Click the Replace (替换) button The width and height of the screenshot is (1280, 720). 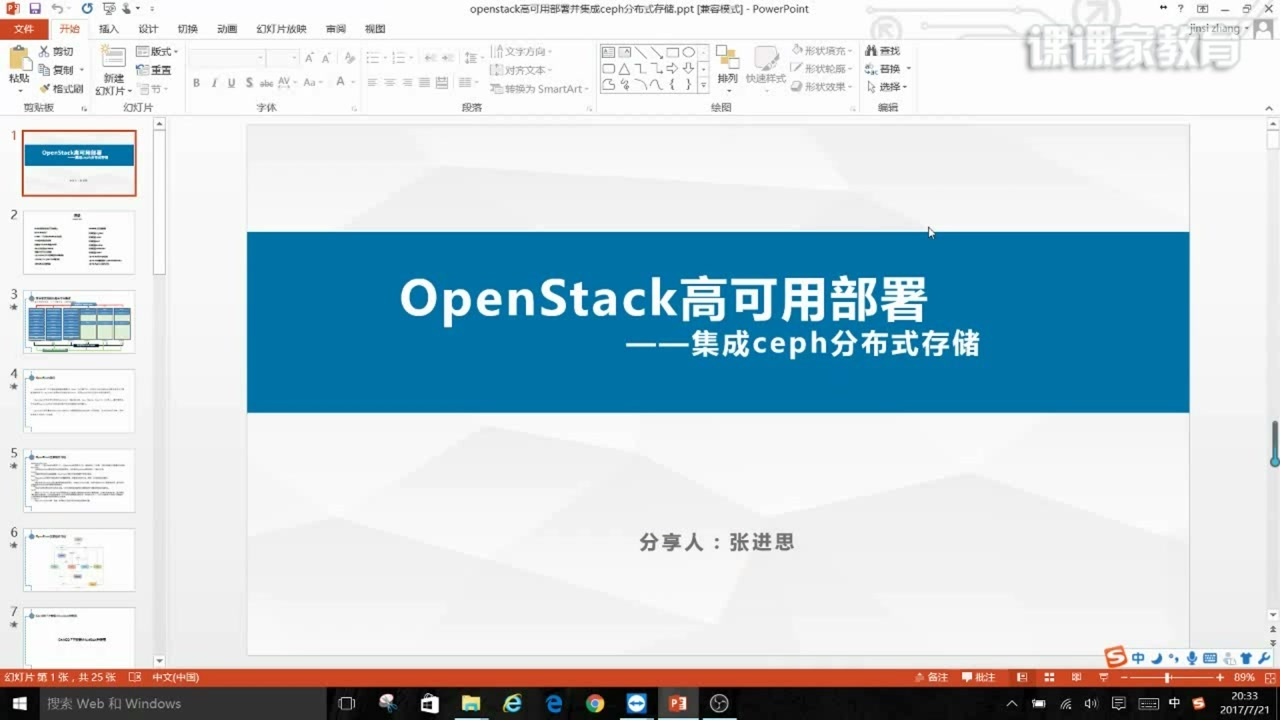885,69
